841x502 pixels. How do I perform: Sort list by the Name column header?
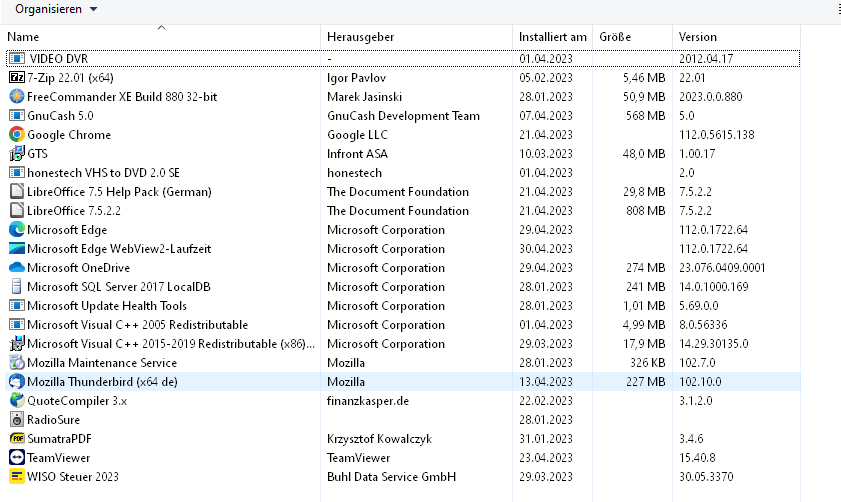click(162, 37)
